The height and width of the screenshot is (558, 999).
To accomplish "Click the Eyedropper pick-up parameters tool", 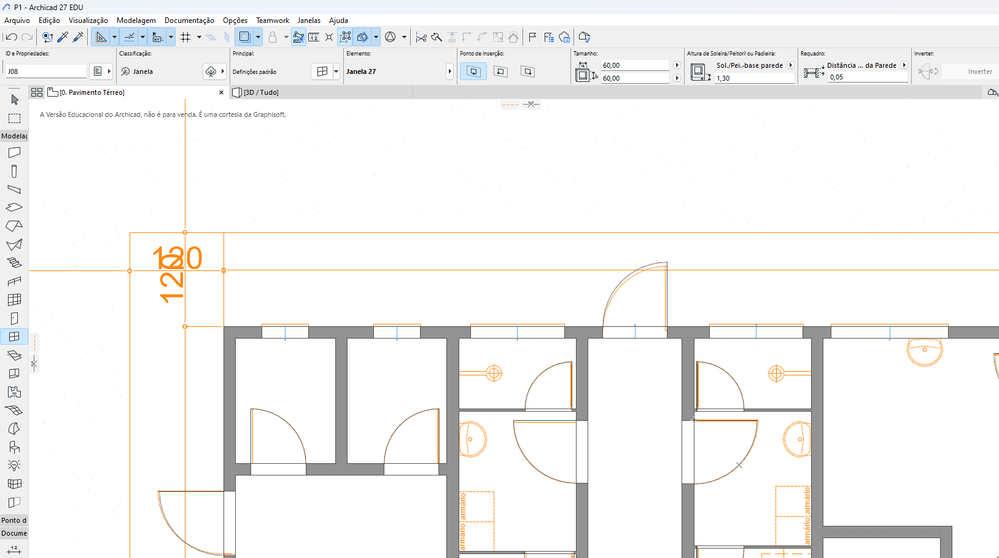I will [x=63, y=37].
